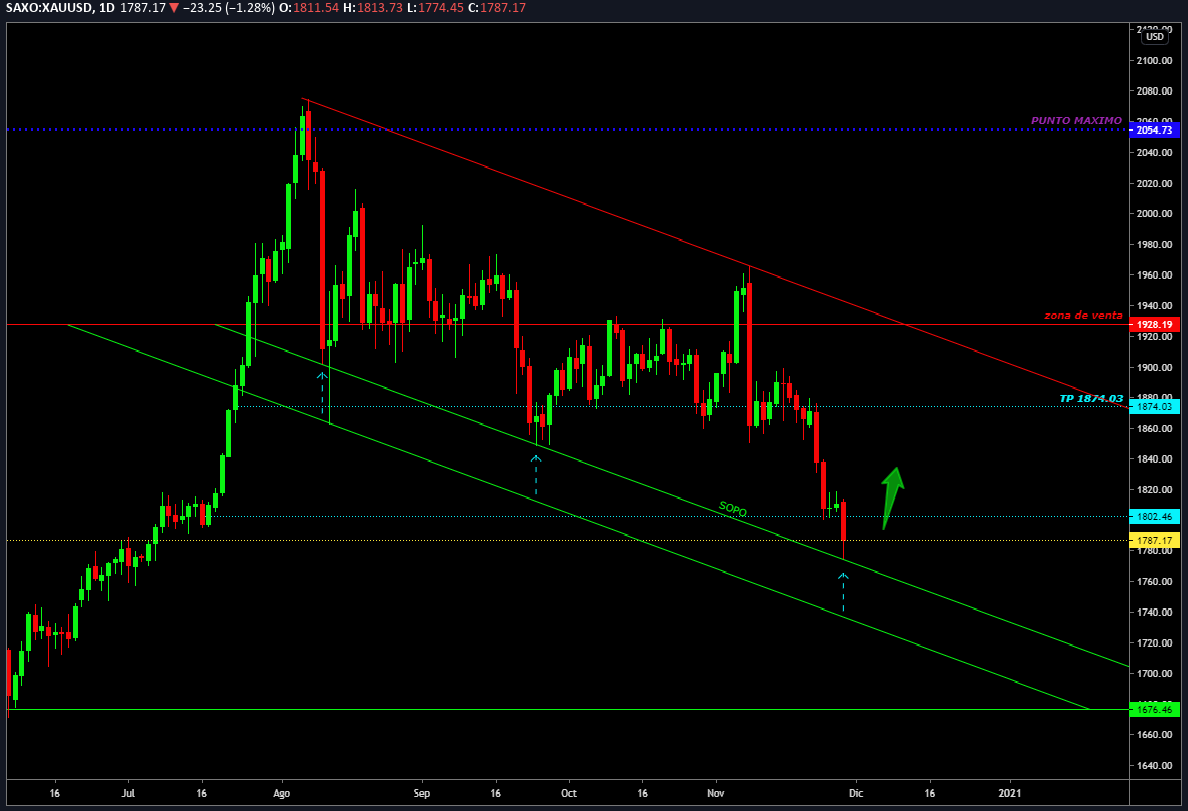Screen dimensions: 1188x811
Task: Click the SAXO:XAUUSD symbol title
Action: (50, 9)
